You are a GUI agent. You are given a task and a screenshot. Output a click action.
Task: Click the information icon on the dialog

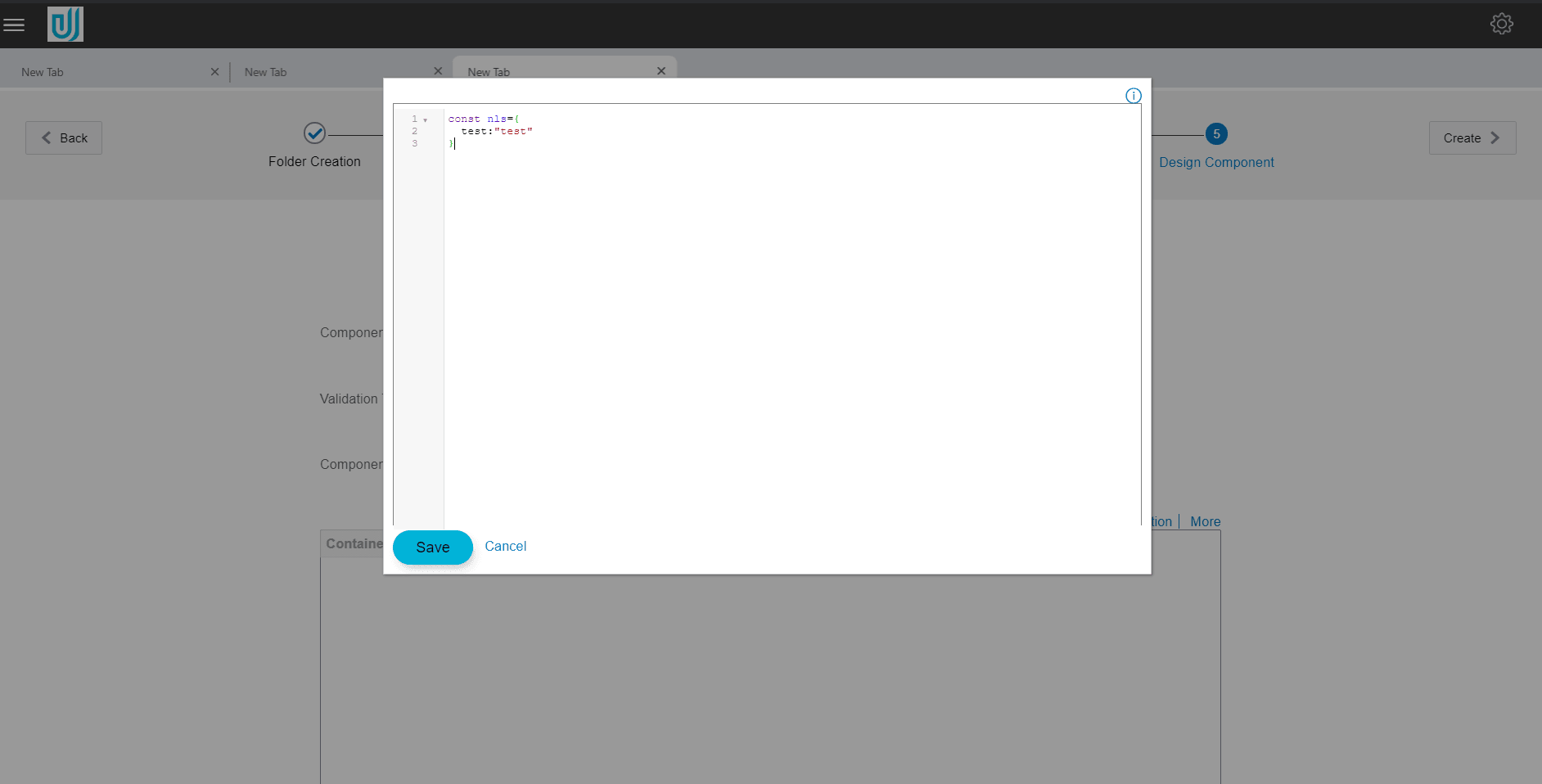[x=1133, y=96]
